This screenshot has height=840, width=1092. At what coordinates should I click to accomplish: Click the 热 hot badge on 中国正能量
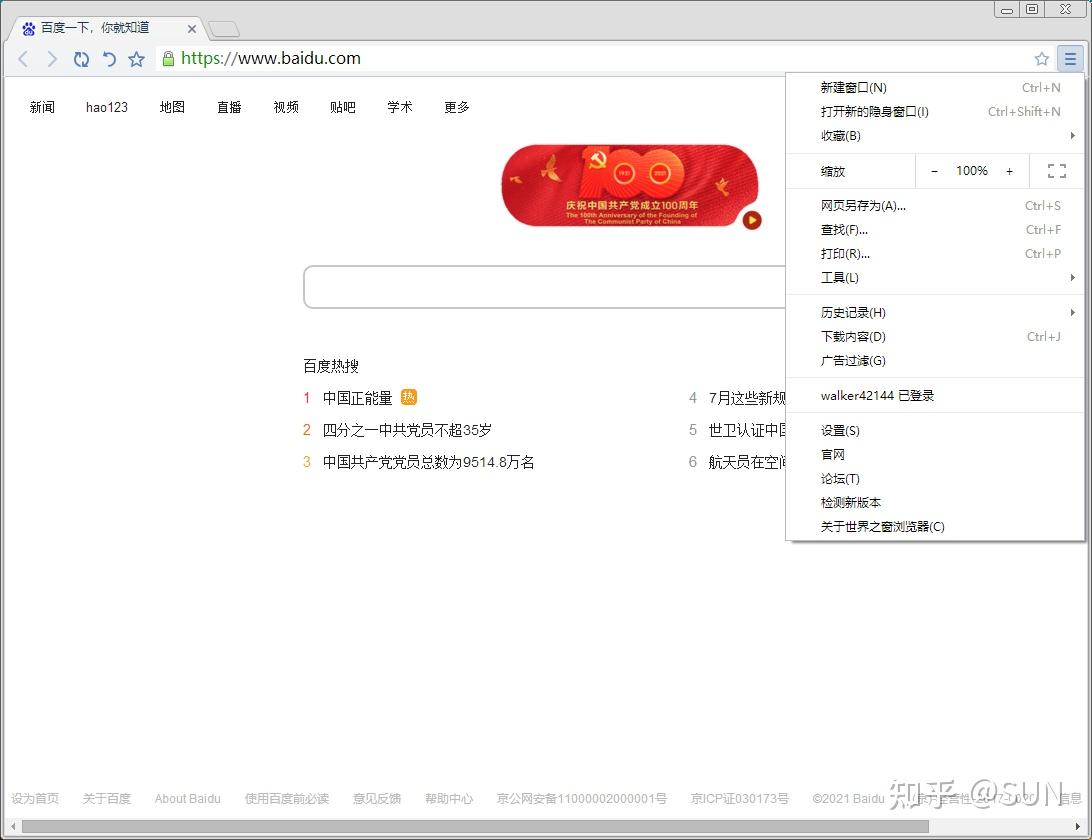408,397
